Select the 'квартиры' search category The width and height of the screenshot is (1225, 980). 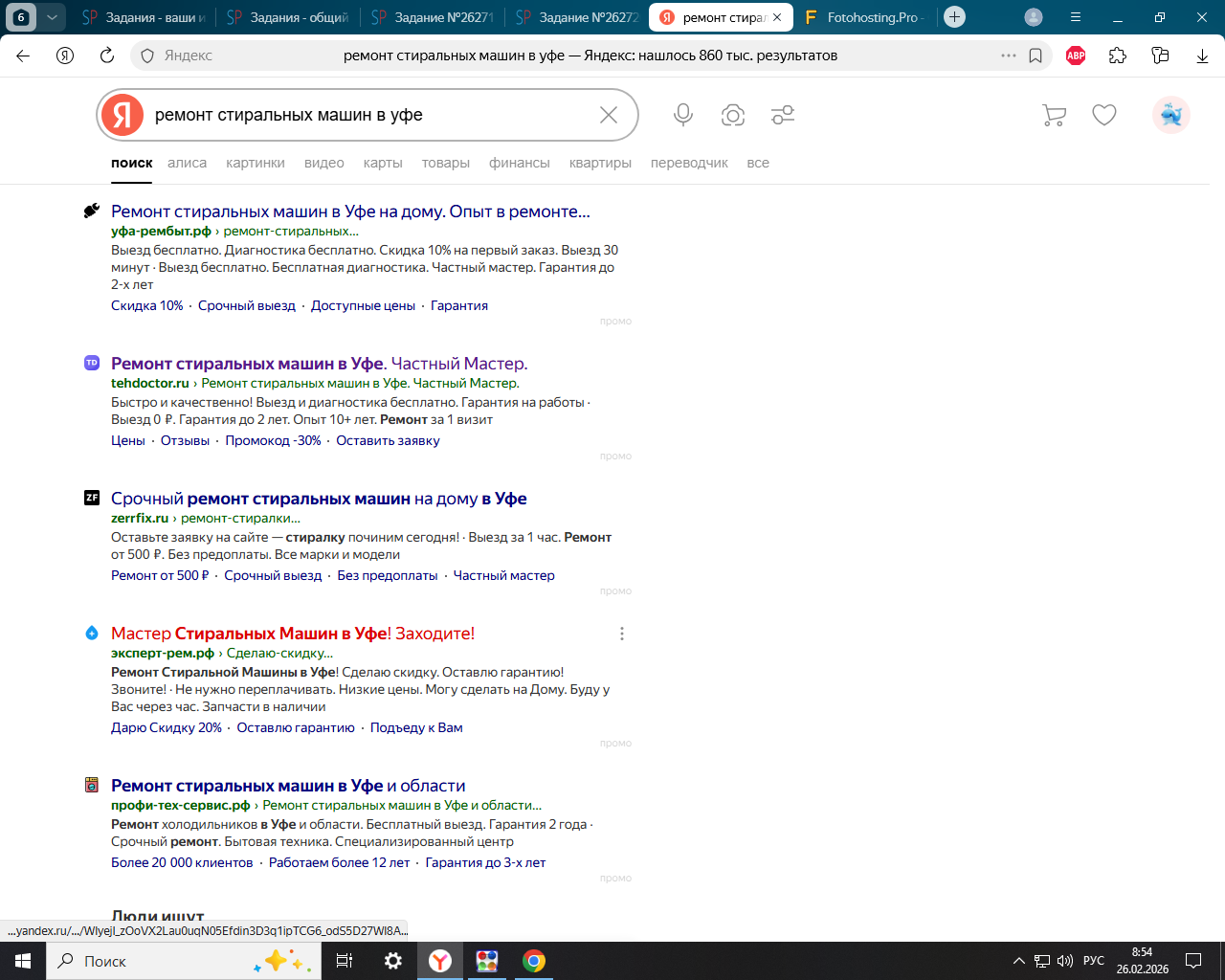600,163
